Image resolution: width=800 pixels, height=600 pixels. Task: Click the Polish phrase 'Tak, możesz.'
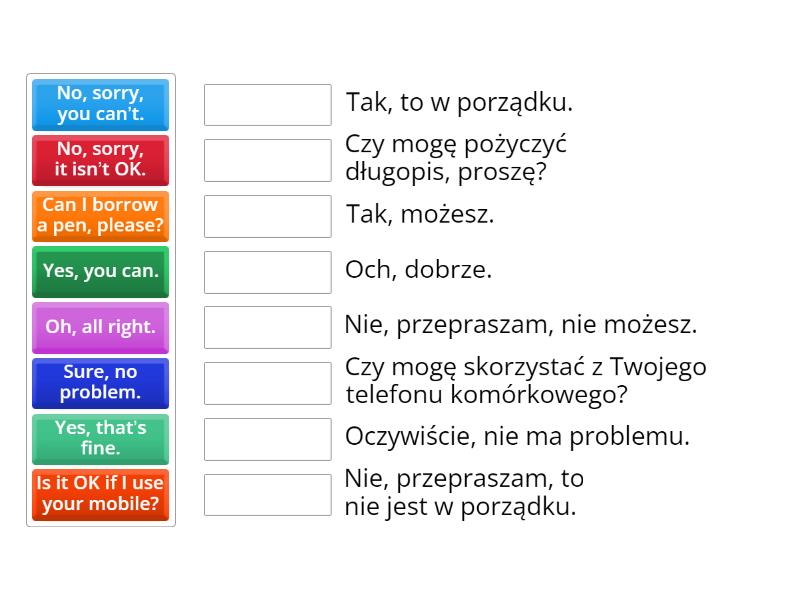(x=420, y=214)
